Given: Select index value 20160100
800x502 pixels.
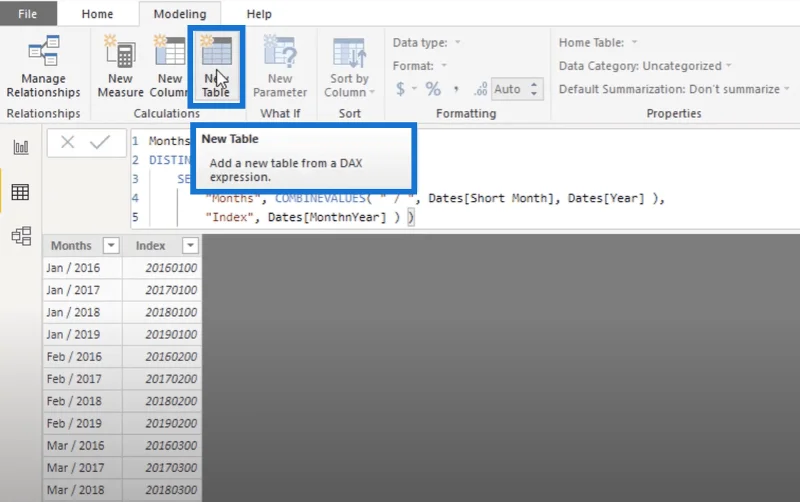Looking at the screenshot, I should (x=162, y=268).
